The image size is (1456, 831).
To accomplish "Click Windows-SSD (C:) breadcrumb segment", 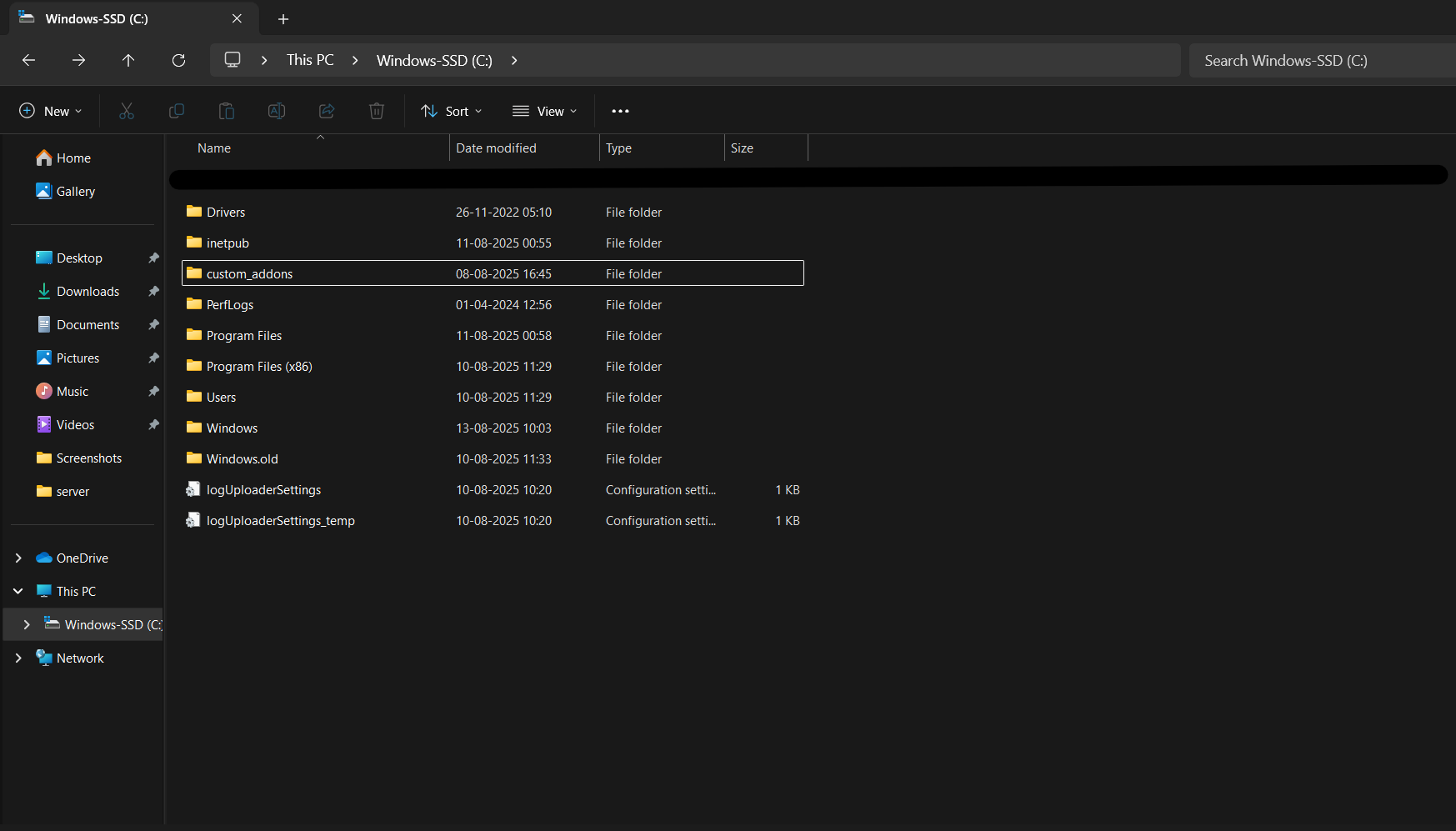I will pyautogui.click(x=434, y=60).
